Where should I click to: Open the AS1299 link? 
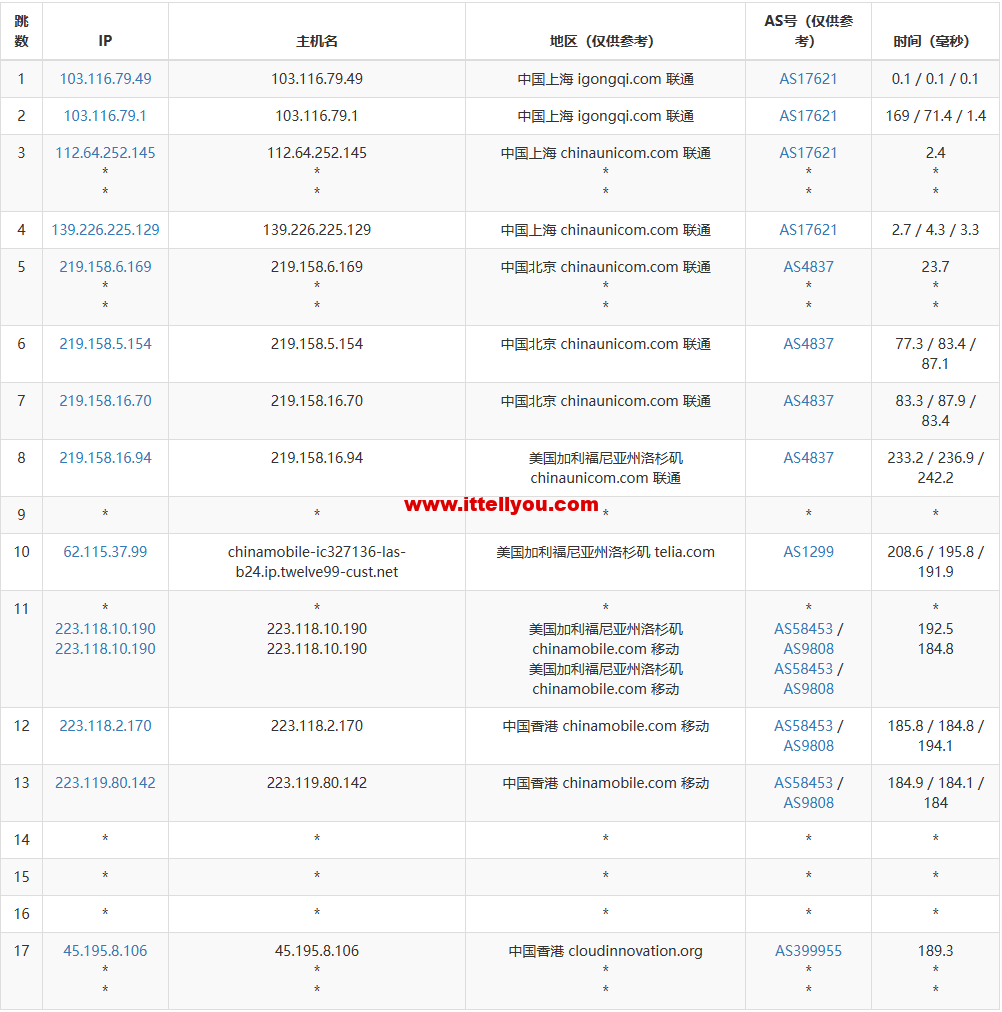[808, 552]
